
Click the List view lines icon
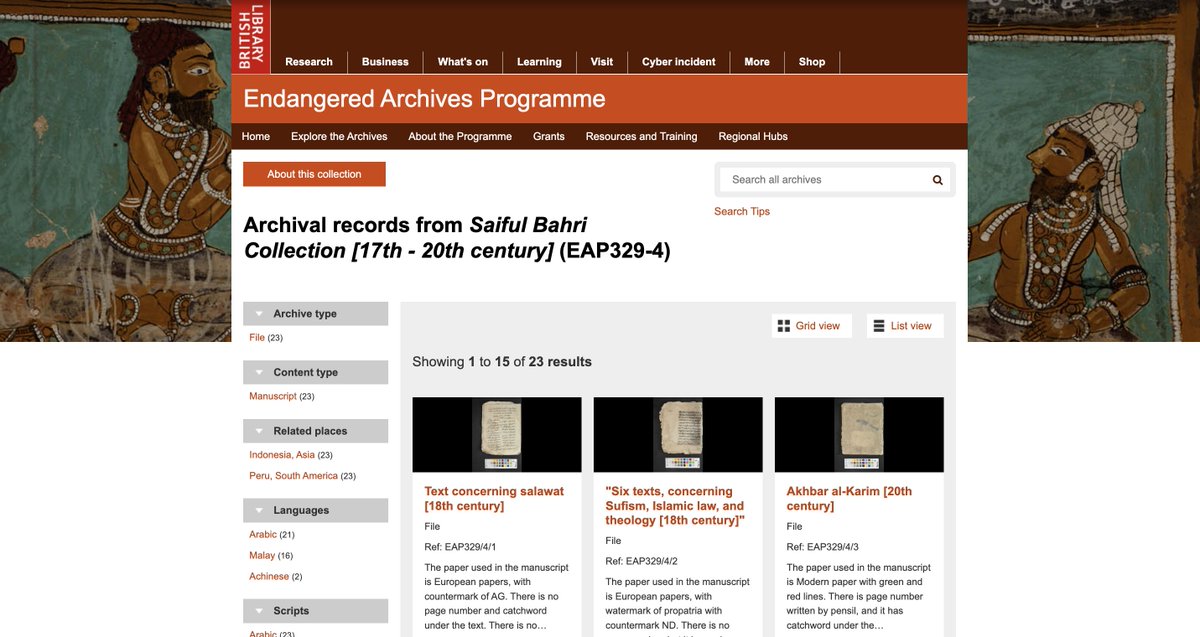pos(879,326)
